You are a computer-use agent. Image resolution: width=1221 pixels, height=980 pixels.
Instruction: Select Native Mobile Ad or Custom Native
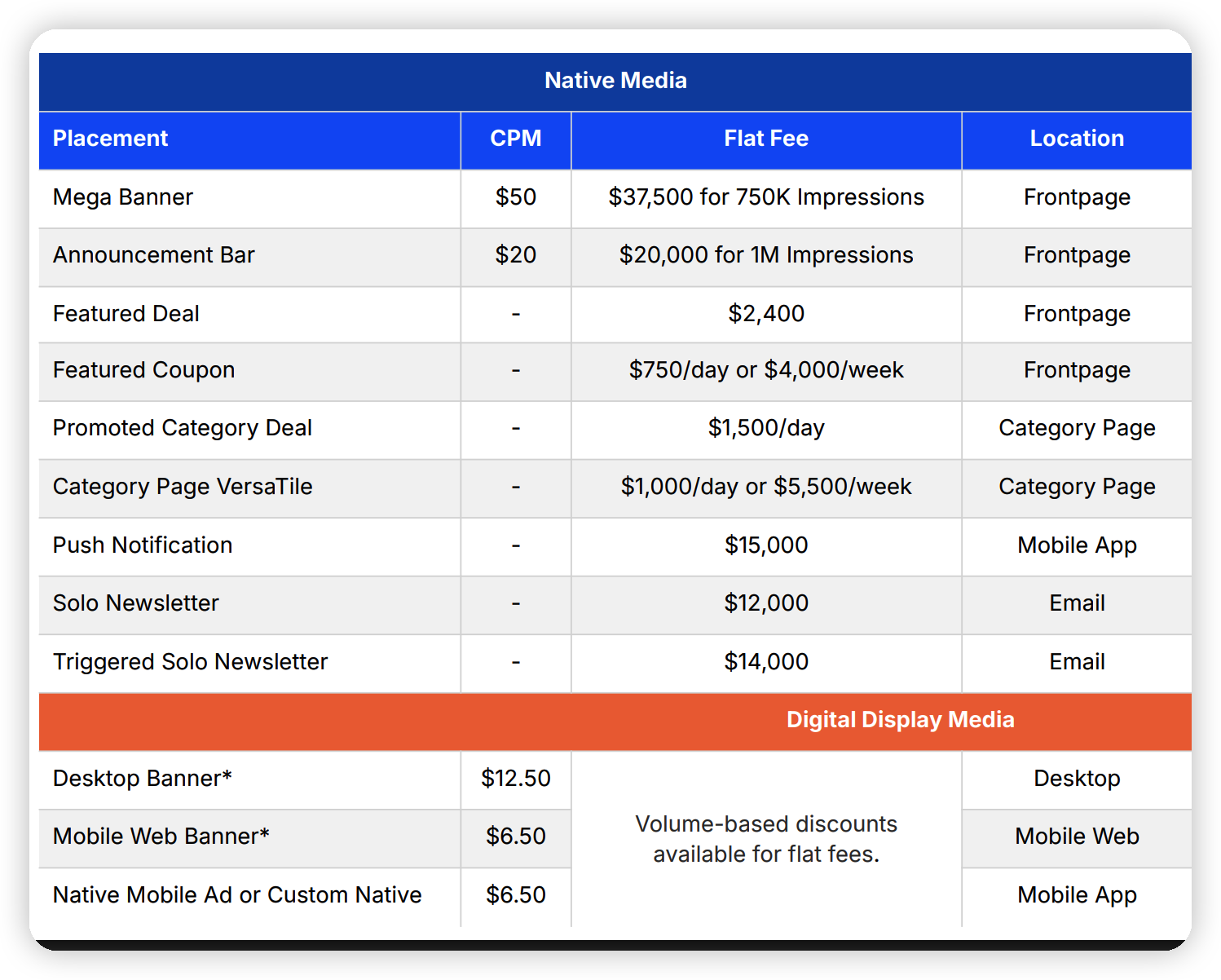pos(237,895)
